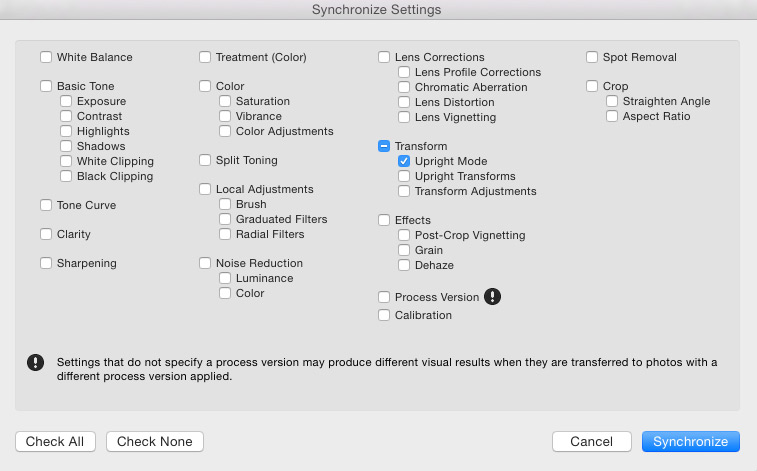Select the Graduated Filters checkbox
This screenshot has height=471, width=757.
click(224, 219)
